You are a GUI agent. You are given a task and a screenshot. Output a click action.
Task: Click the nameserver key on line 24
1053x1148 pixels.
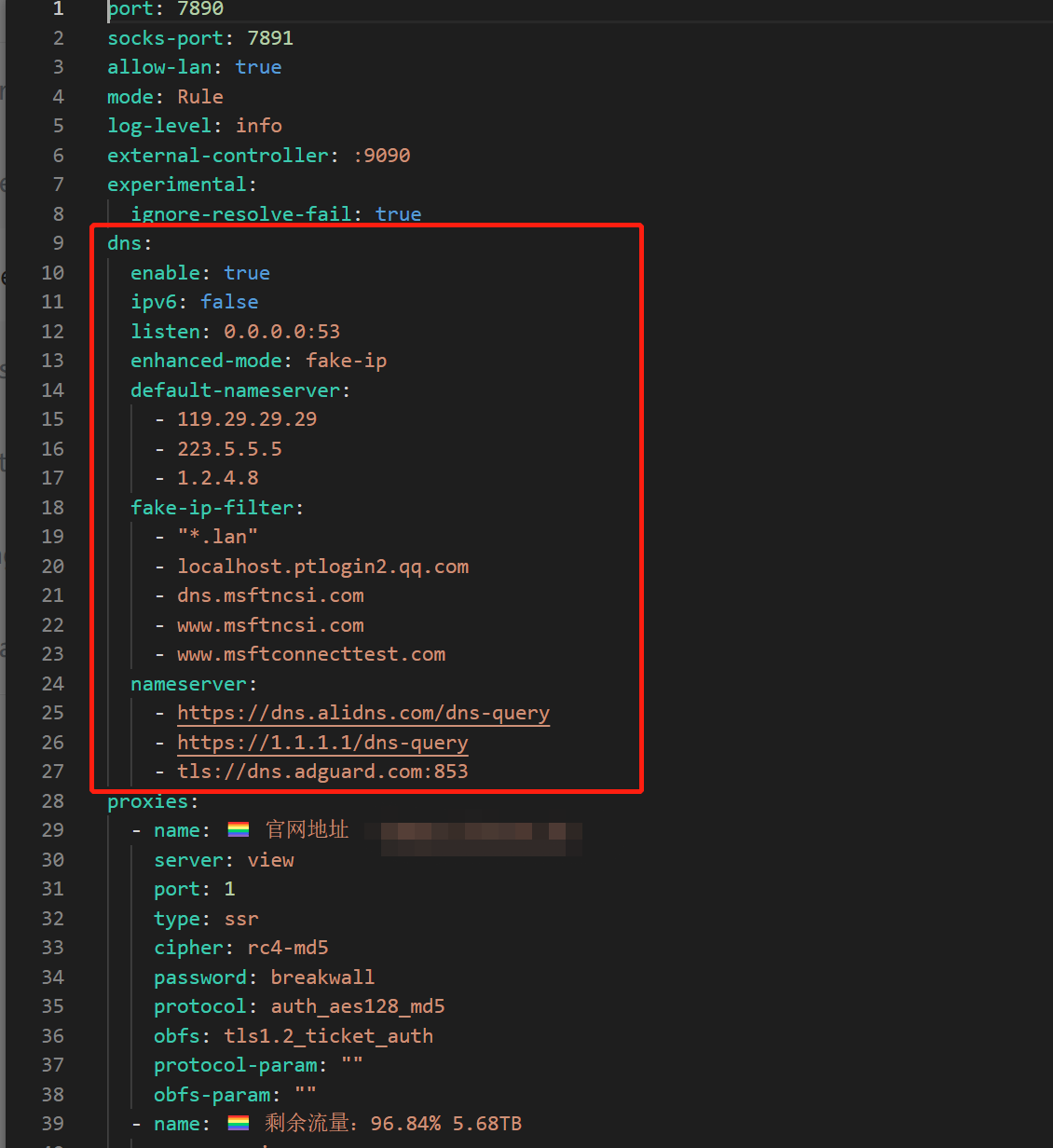[188, 684]
